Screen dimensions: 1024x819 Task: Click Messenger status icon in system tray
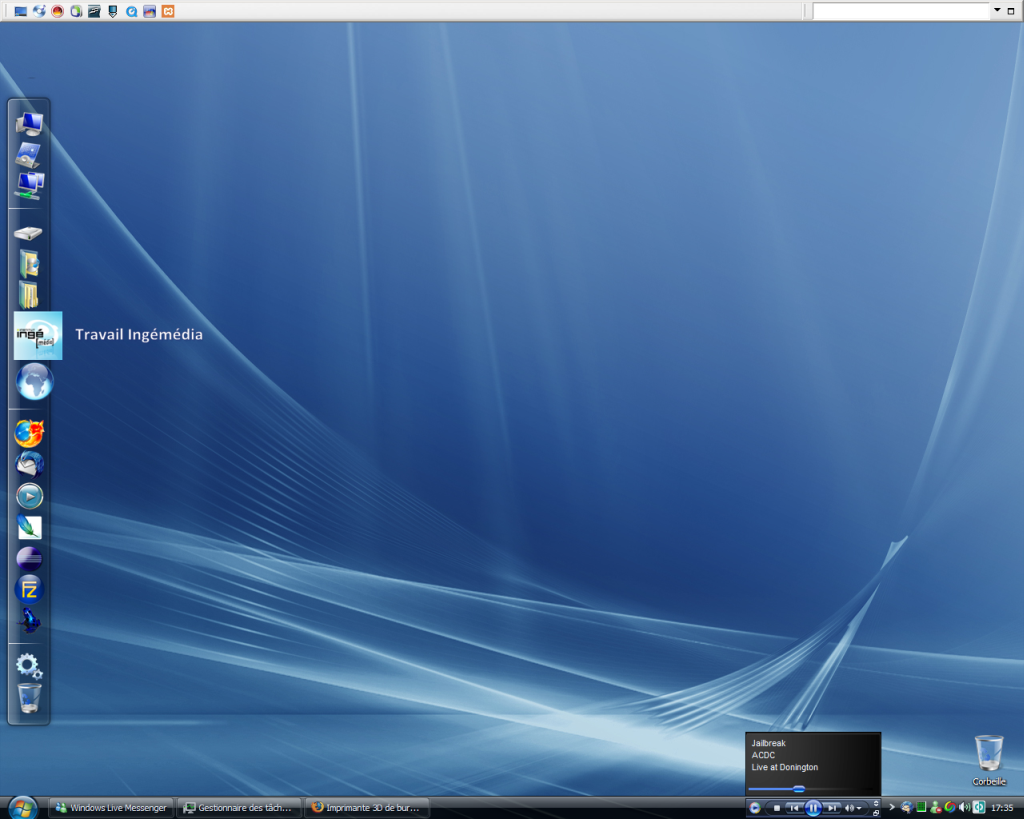[936, 808]
